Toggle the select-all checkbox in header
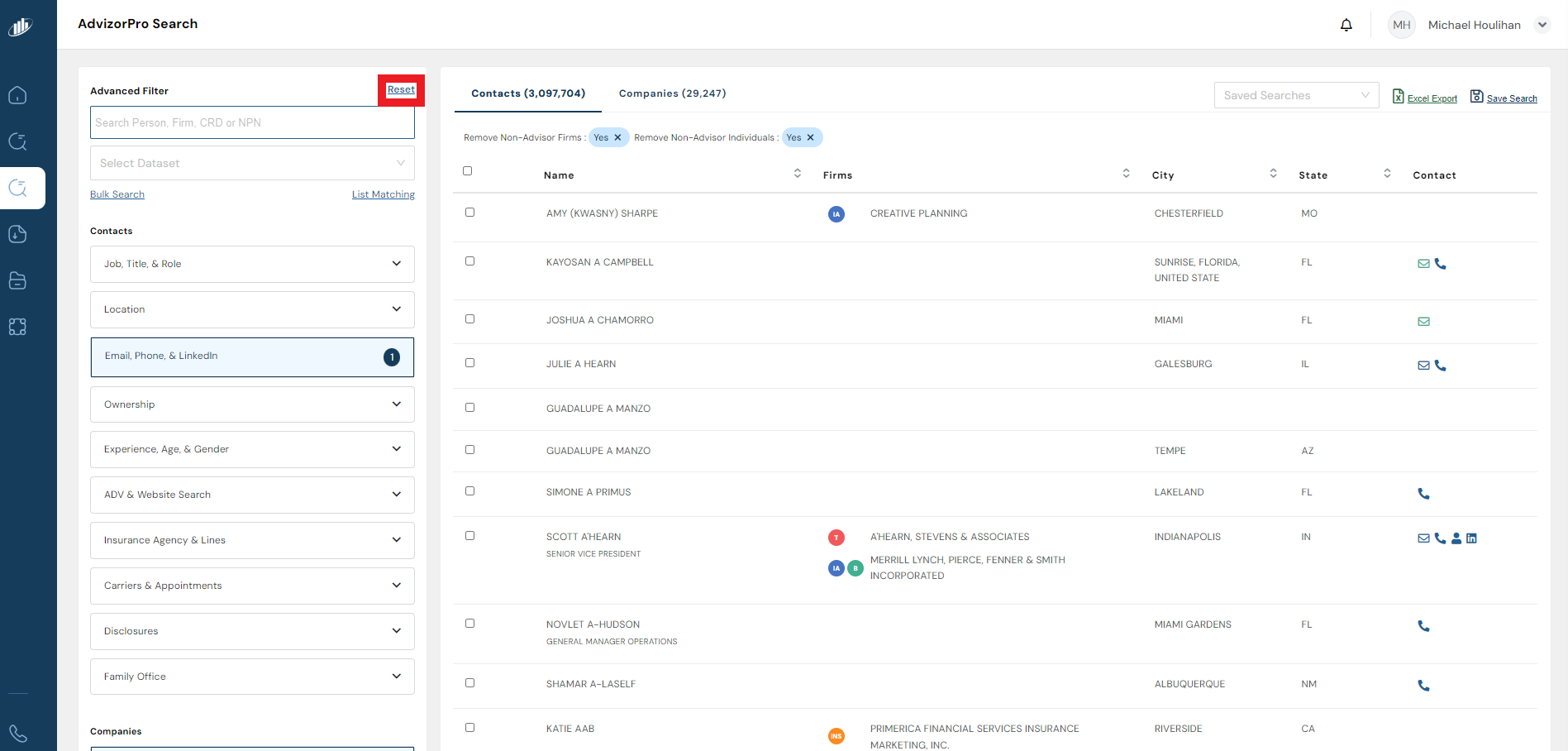Screen dimensions: 1568x751 click(x=467, y=171)
